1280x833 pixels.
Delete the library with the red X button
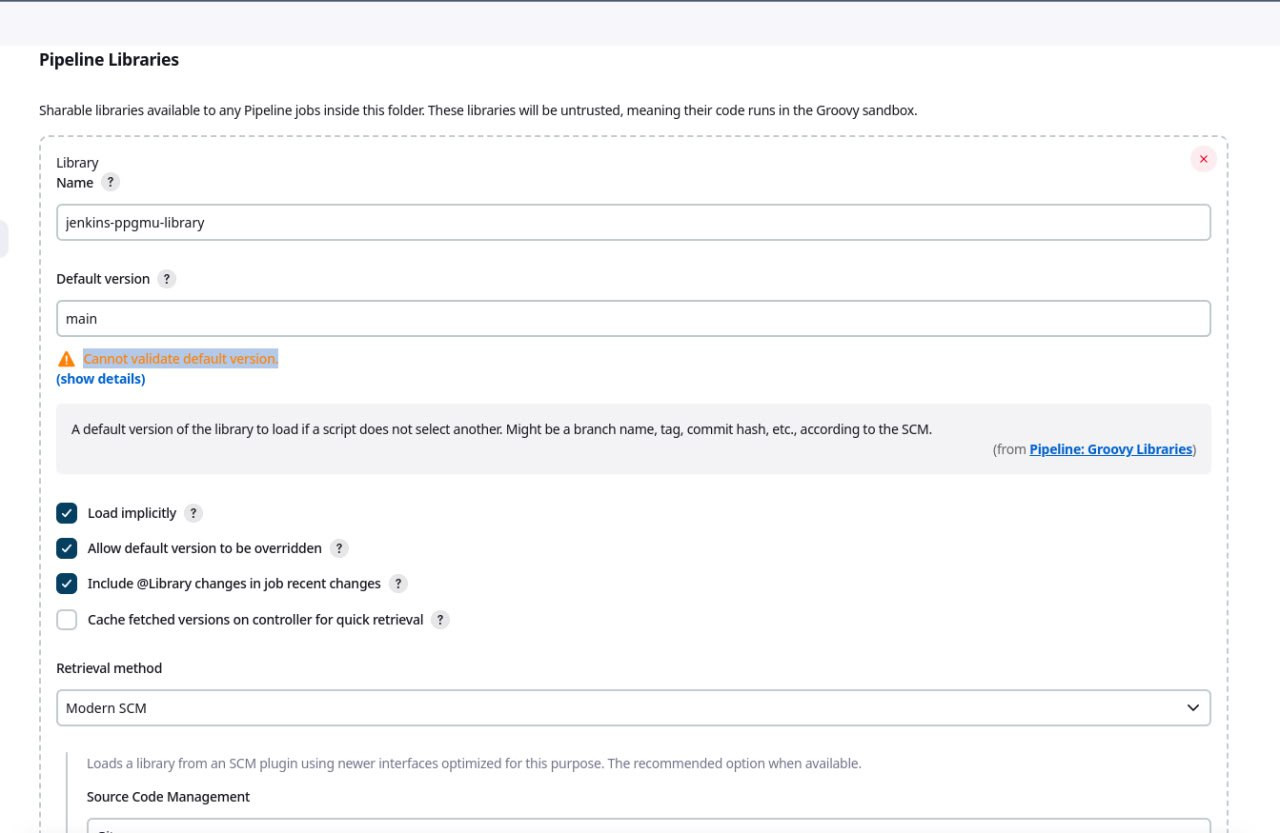pos(1203,159)
